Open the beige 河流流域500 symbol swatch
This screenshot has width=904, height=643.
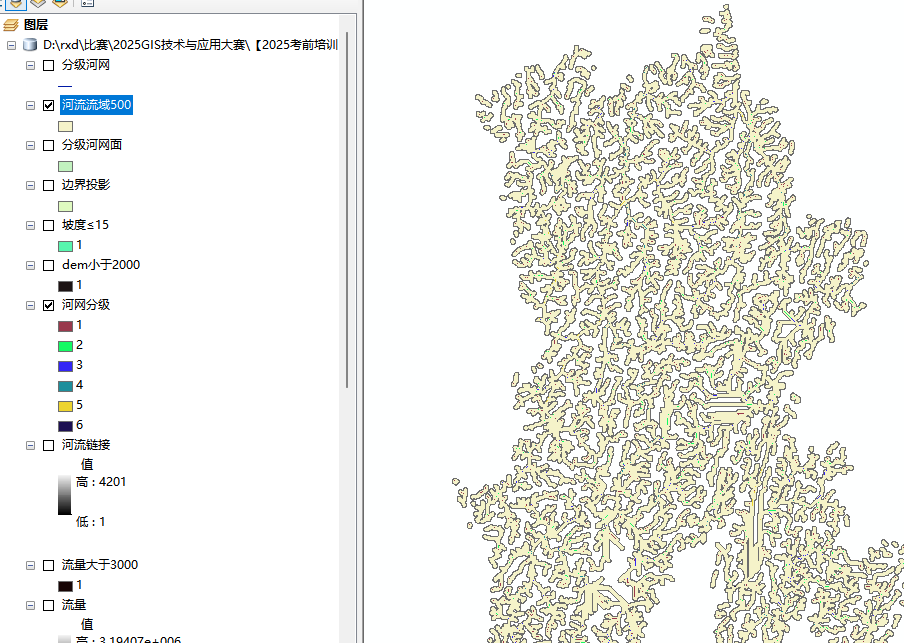click(65, 126)
